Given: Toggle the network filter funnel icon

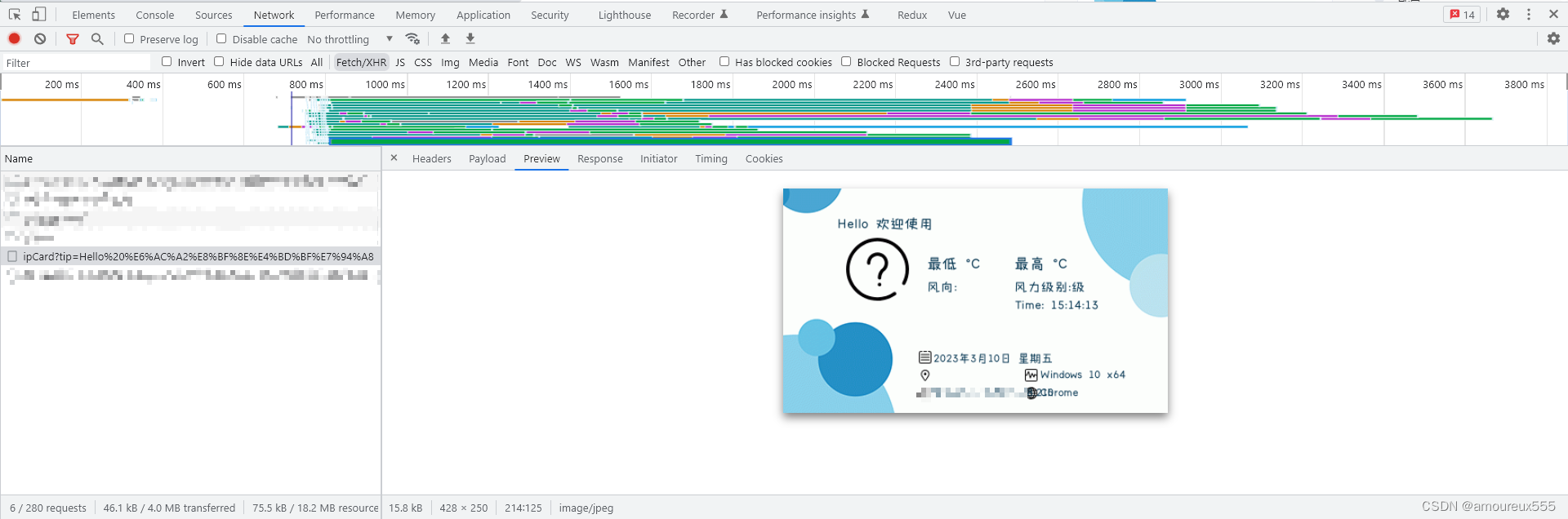Looking at the screenshot, I should [x=73, y=38].
